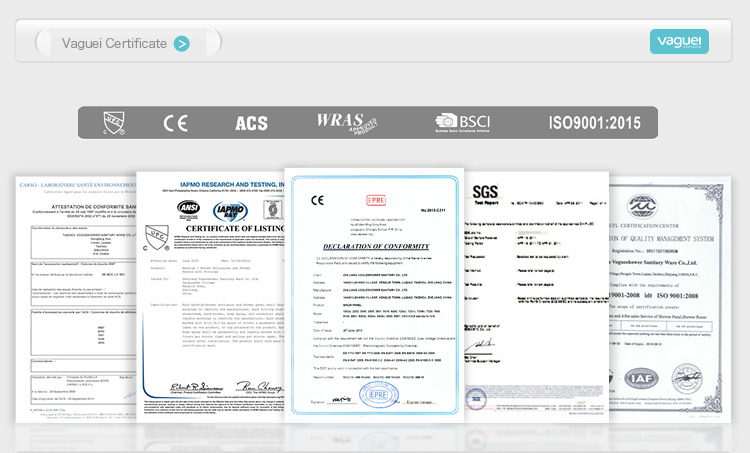Open the CARSO attestation certificate
Image resolution: width=750 pixels, height=453 pixels.
pos(76,299)
